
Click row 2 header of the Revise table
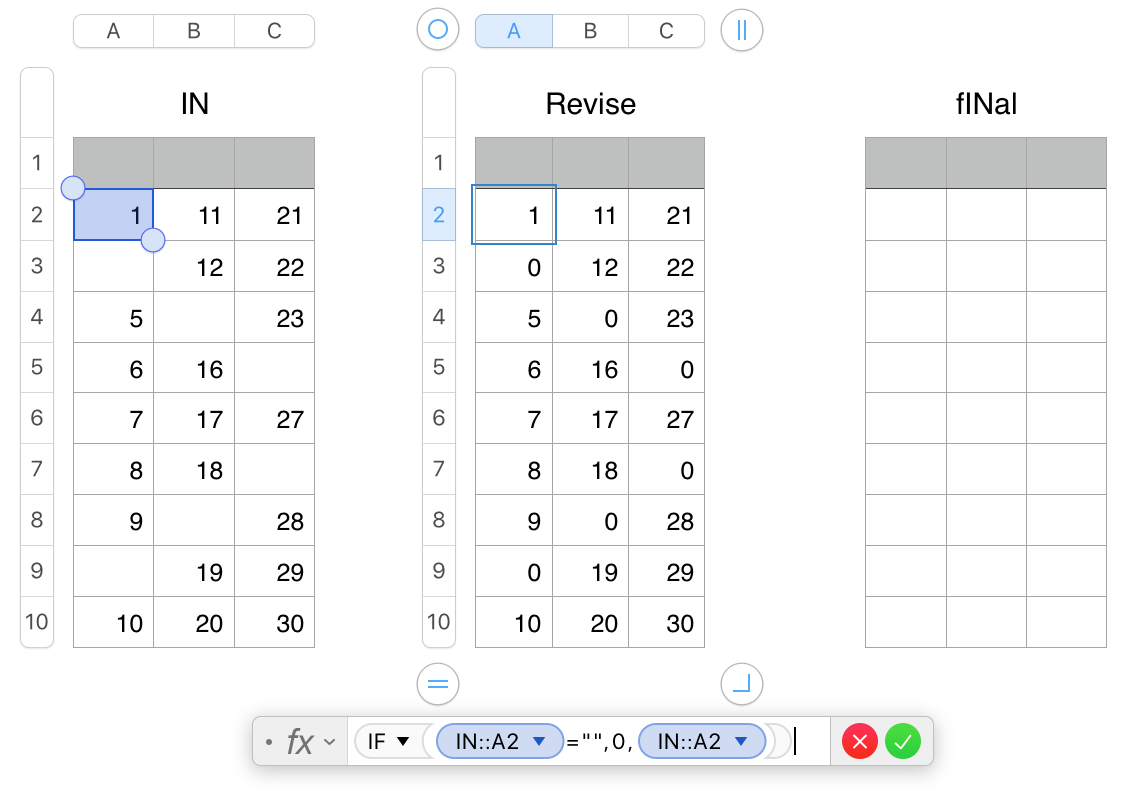click(438, 214)
